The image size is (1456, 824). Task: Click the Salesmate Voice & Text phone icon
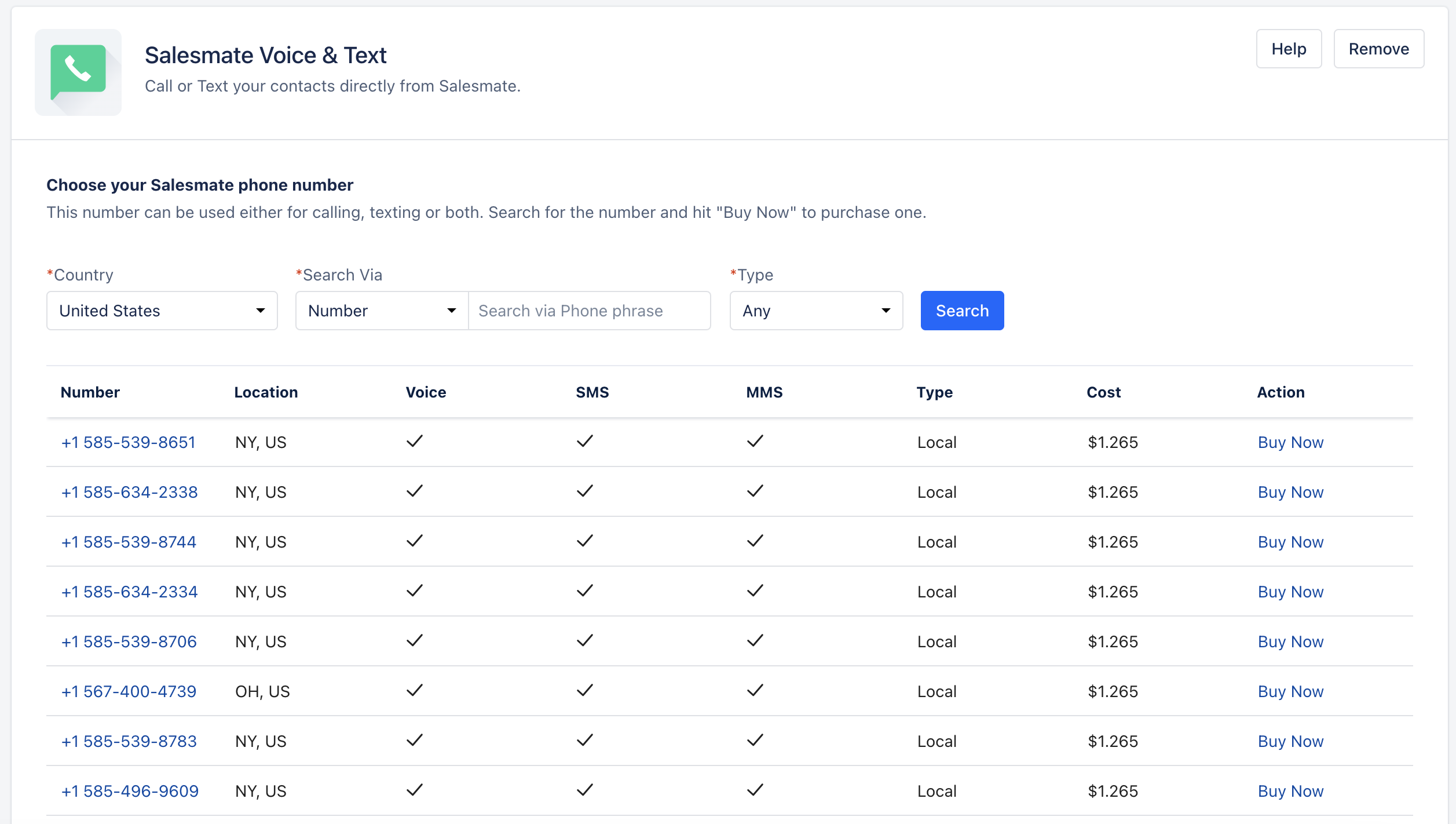78,72
